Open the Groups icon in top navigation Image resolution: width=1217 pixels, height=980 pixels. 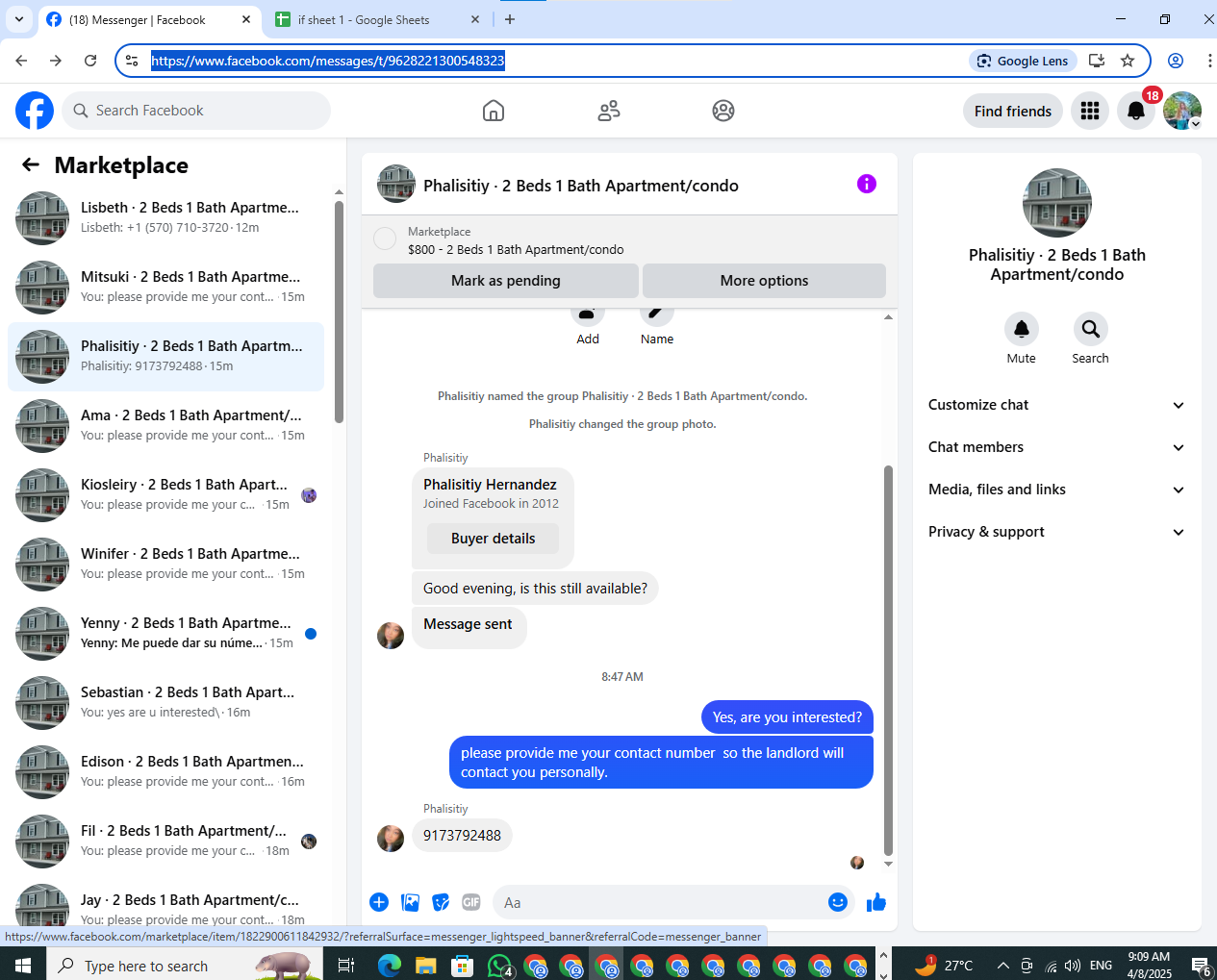[x=723, y=111]
